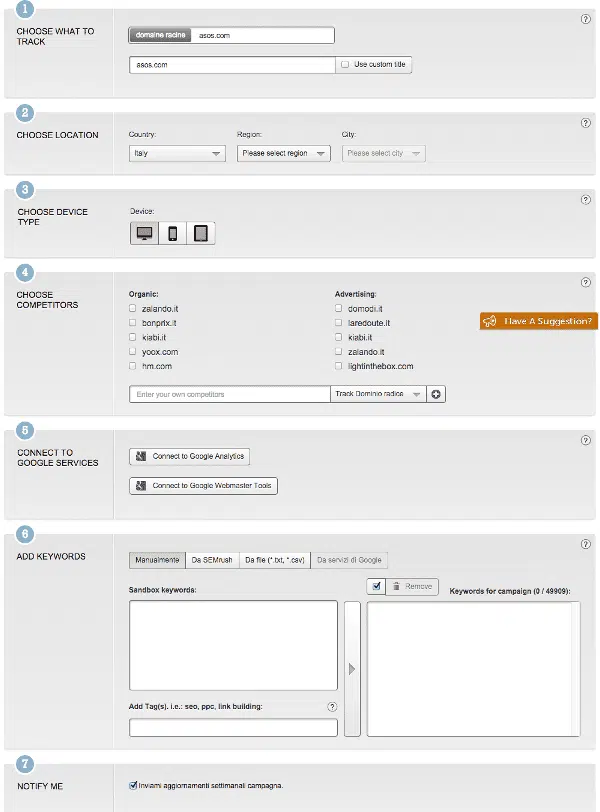Open the Please select city dropdown
The image size is (600, 812).
[384, 153]
